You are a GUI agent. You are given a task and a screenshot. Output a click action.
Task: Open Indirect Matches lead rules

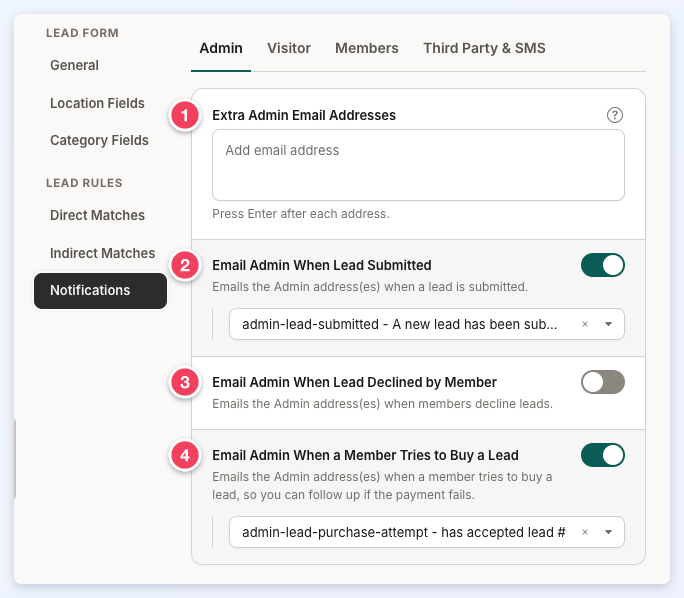tap(103, 253)
